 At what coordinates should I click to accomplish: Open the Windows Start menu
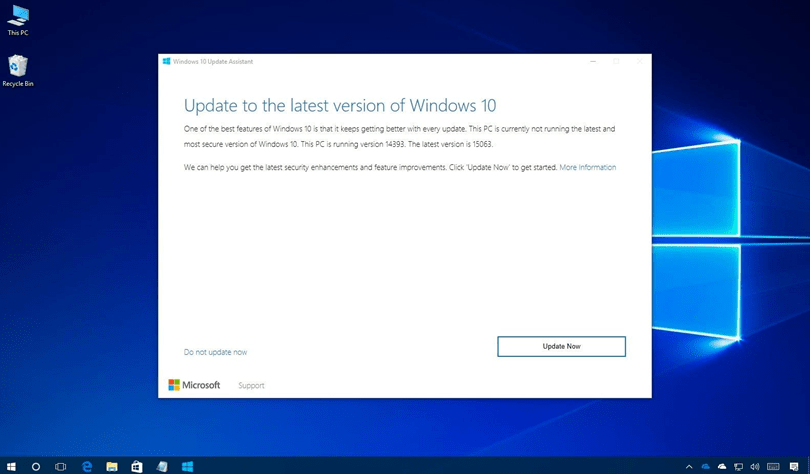click(x=11, y=466)
